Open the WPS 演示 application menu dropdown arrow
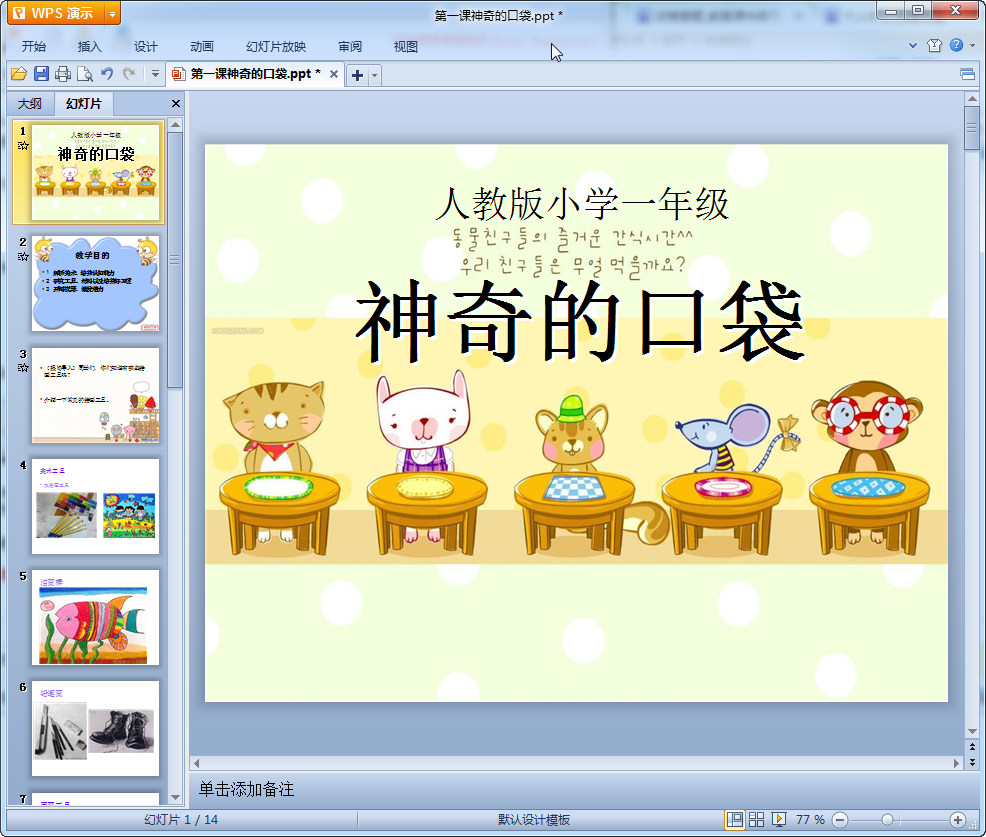 113,13
